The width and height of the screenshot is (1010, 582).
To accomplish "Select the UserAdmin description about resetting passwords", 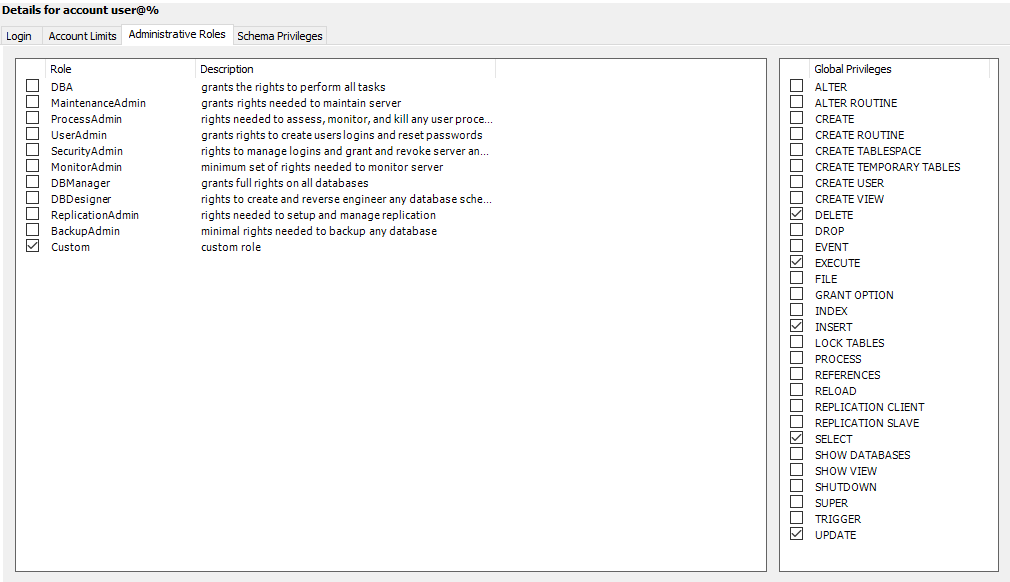I will point(341,135).
